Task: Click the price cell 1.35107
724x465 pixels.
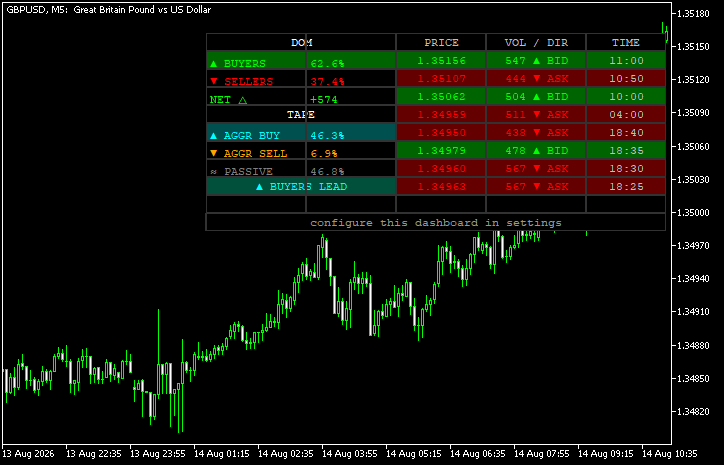Action: click(x=441, y=79)
